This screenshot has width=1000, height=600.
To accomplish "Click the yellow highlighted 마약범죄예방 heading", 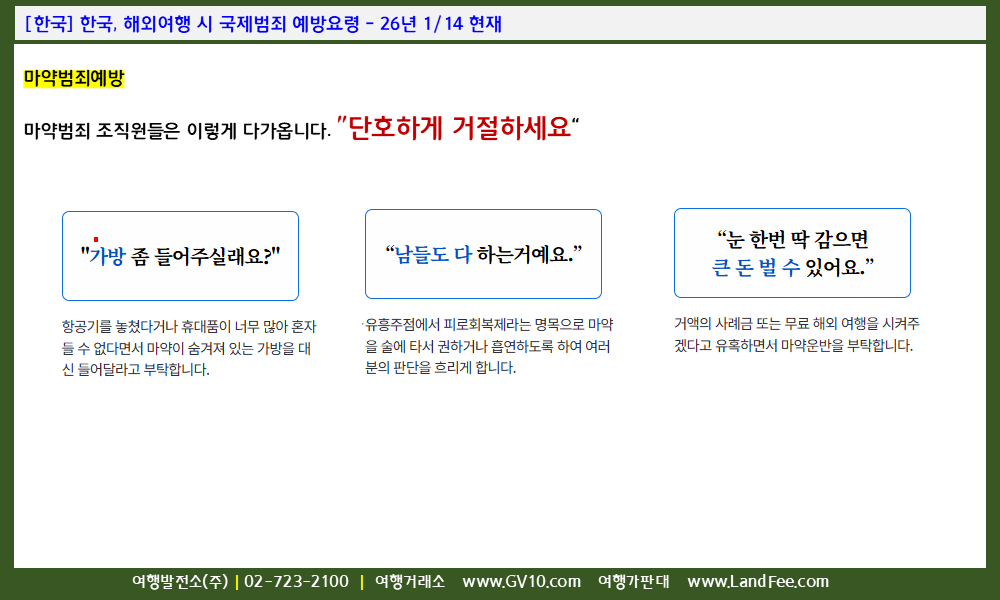I will point(73,78).
